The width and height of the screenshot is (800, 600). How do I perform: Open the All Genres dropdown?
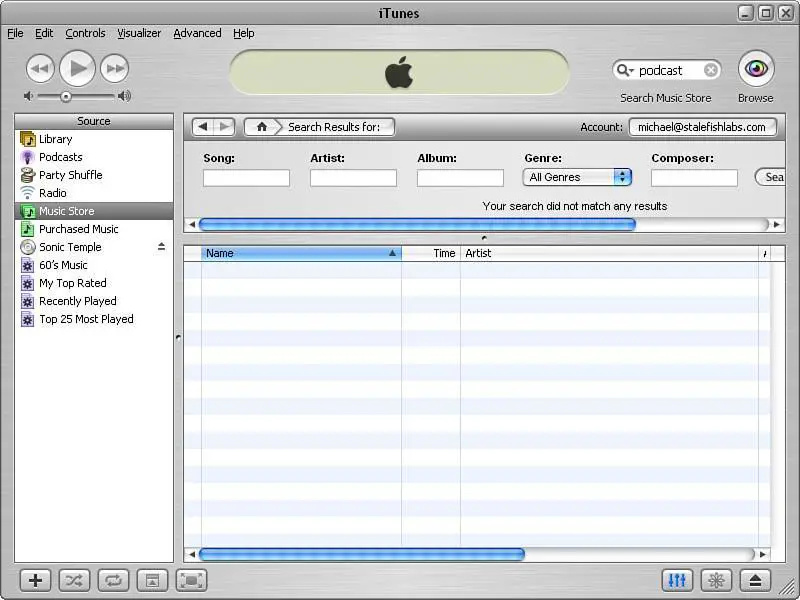[578, 177]
